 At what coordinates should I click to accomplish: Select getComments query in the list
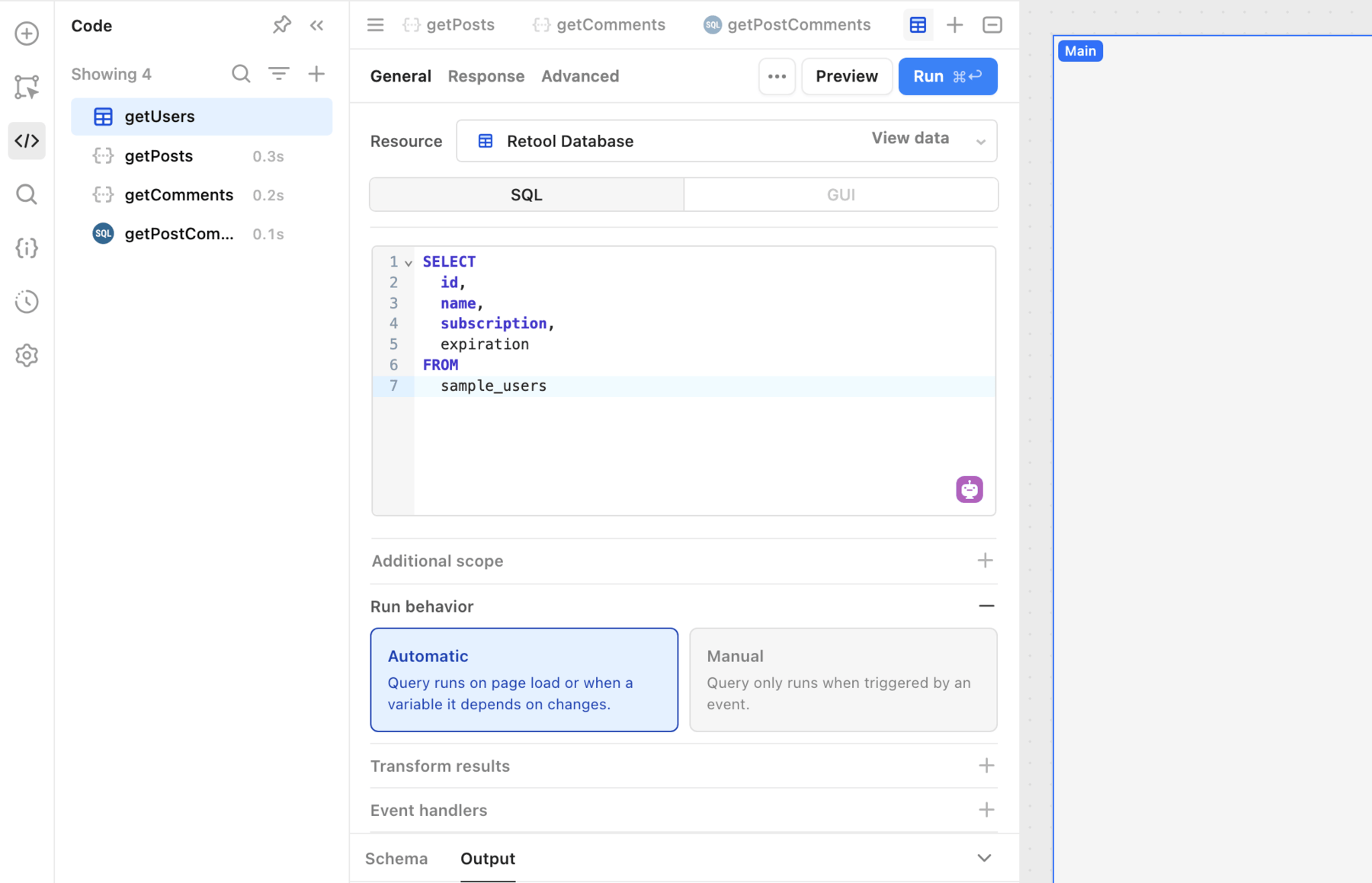202,195
